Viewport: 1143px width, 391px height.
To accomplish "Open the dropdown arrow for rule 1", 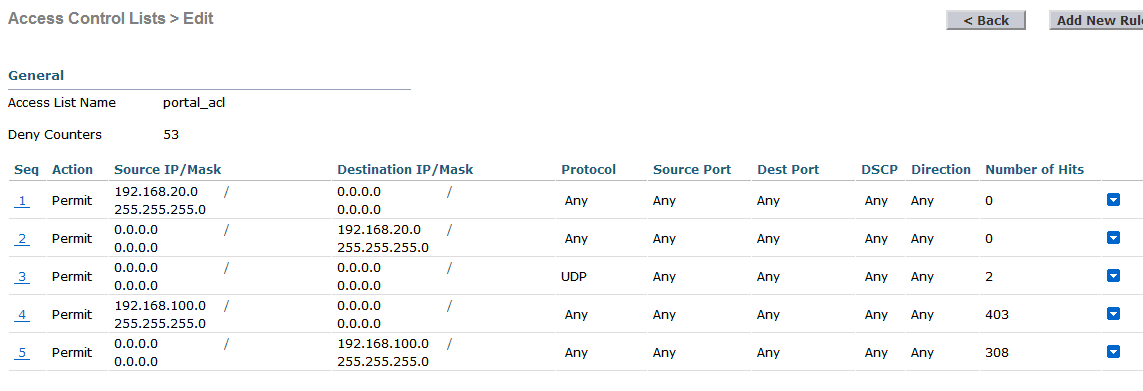I will pos(1113,200).
